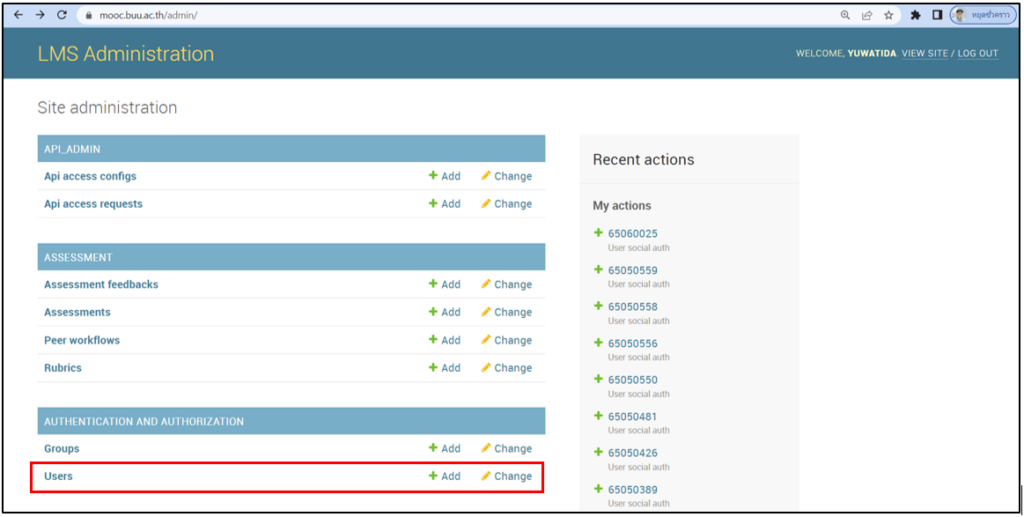Click the share page icon in address bar
This screenshot has height=517, width=1024.
[x=867, y=15]
